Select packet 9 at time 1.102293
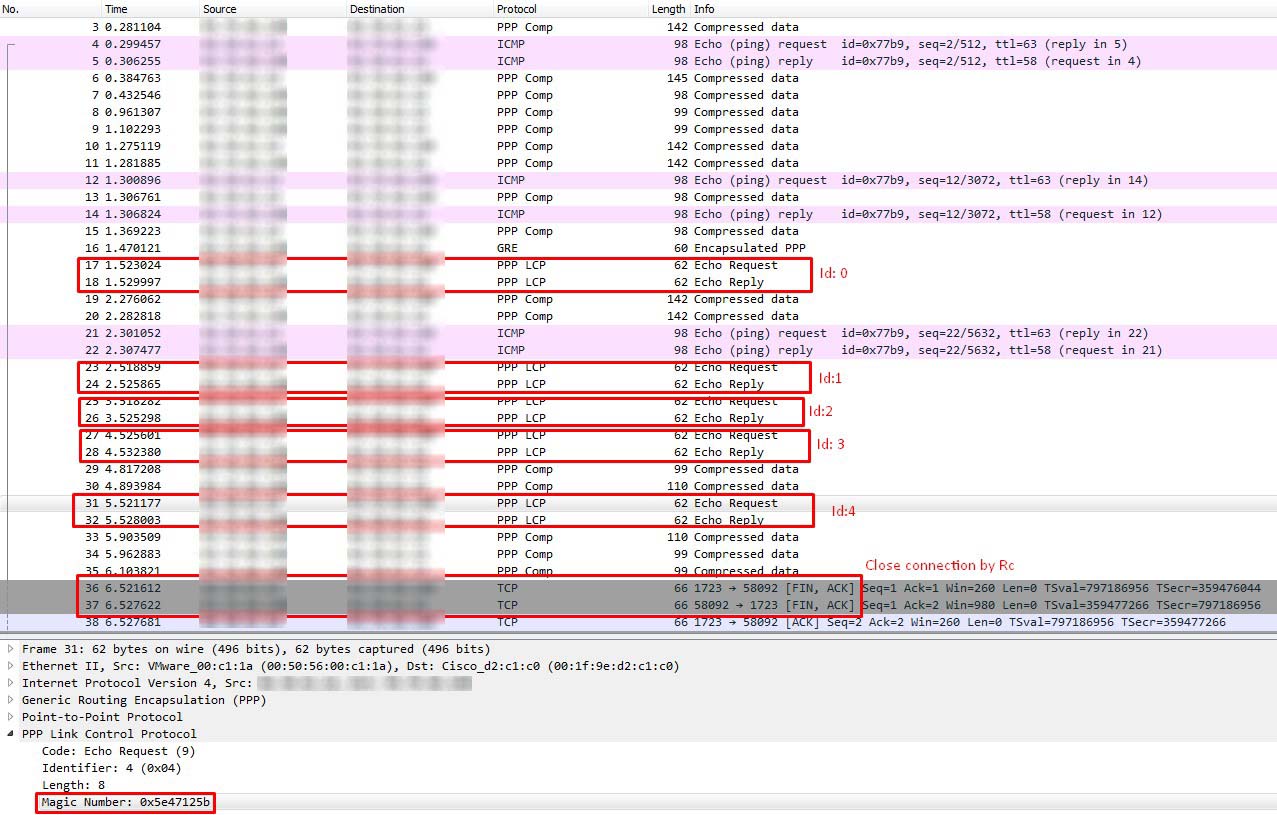This screenshot has width=1277, height=815. pyautogui.click(x=638, y=129)
